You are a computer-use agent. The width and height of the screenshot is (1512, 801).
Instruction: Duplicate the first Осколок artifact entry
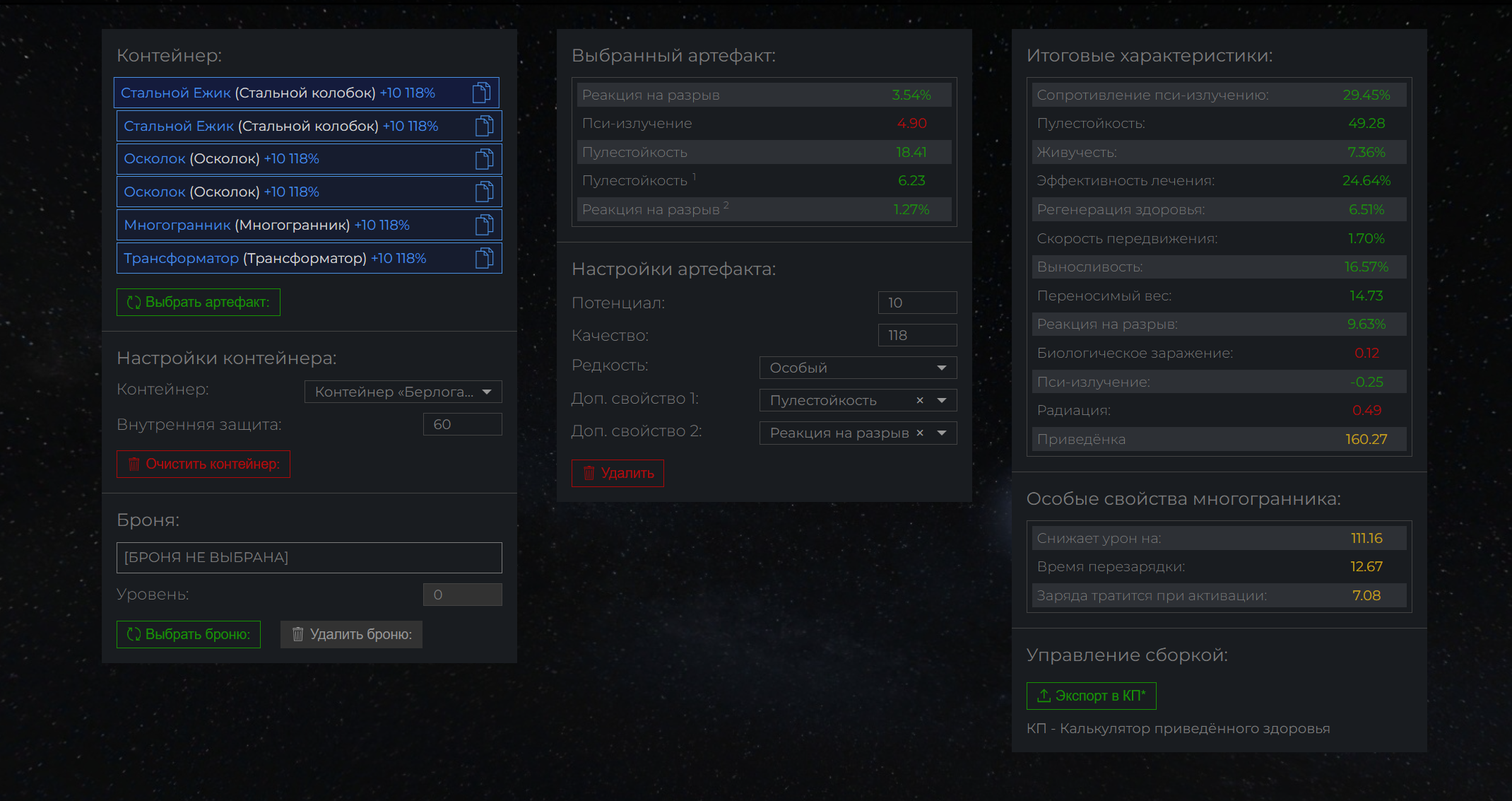point(484,159)
